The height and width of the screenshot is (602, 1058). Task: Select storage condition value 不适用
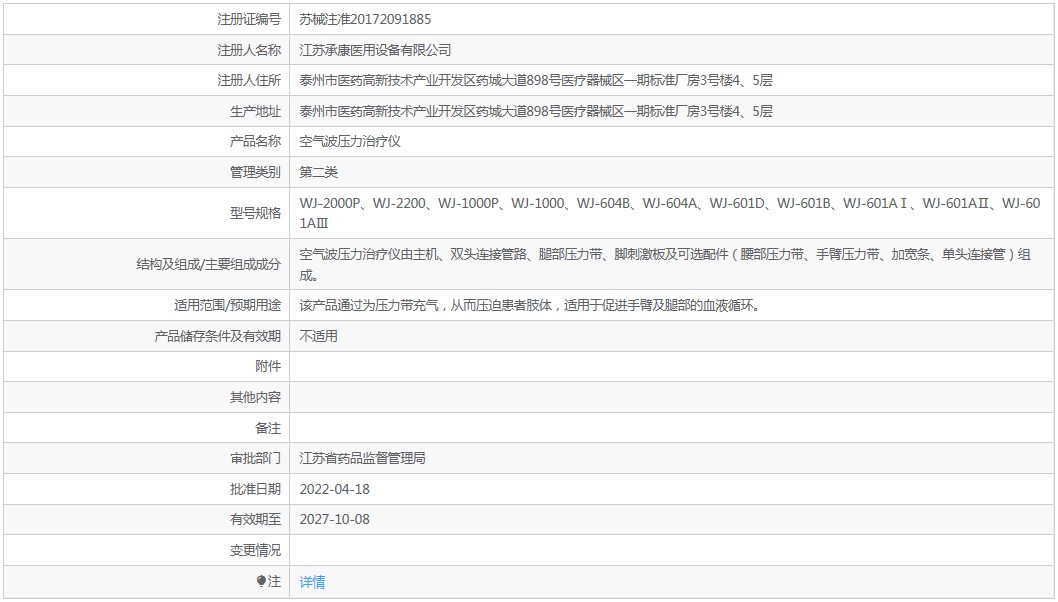[318, 336]
